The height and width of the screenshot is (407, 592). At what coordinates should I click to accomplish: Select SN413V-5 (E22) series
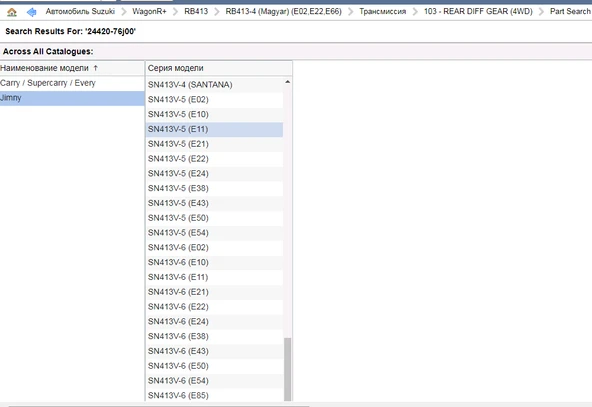coord(214,159)
